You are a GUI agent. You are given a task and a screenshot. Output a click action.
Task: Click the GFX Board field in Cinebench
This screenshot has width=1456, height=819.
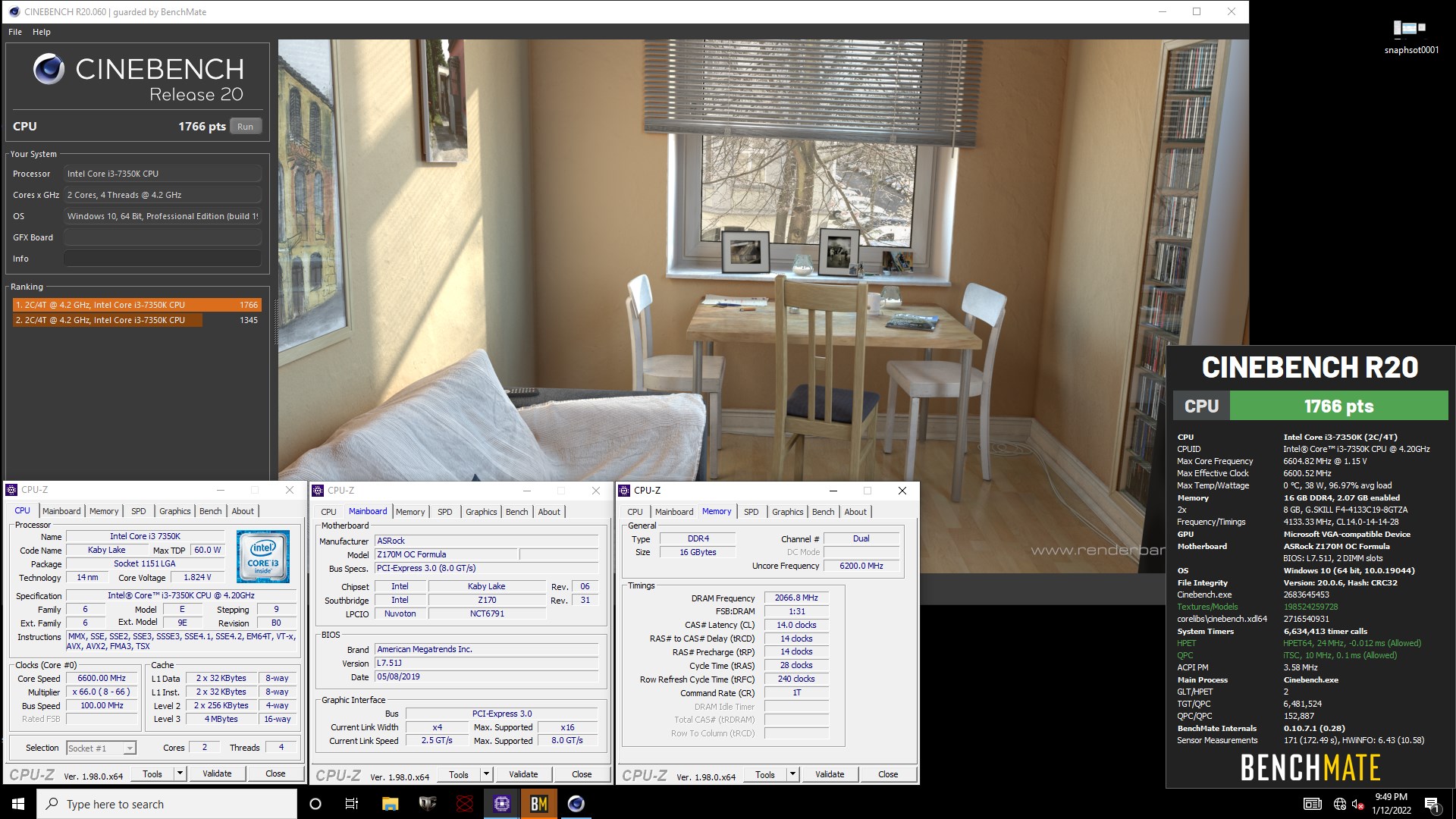[x=162, y=237]
